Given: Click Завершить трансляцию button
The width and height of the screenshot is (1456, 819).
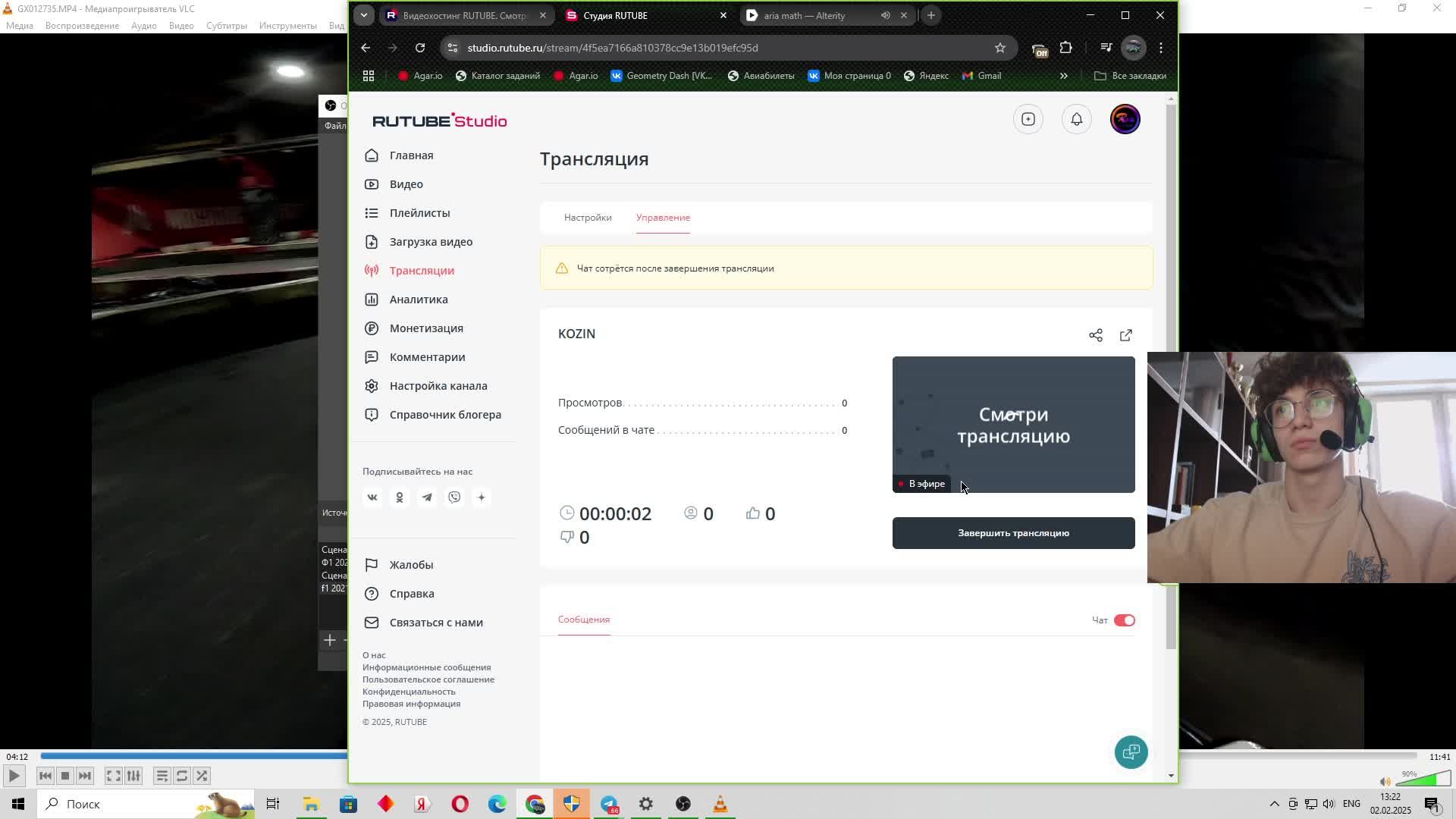Looking at the screenshot, I should (x=1013, y=533).
